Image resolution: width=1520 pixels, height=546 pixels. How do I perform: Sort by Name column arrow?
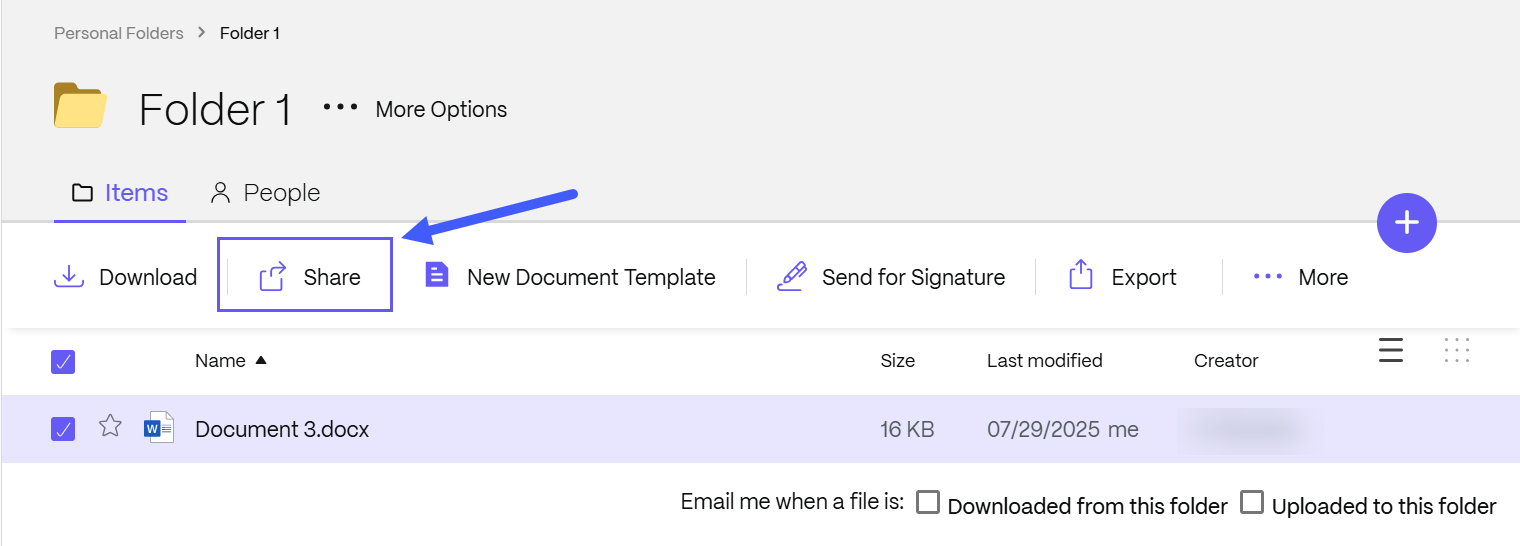261,360
